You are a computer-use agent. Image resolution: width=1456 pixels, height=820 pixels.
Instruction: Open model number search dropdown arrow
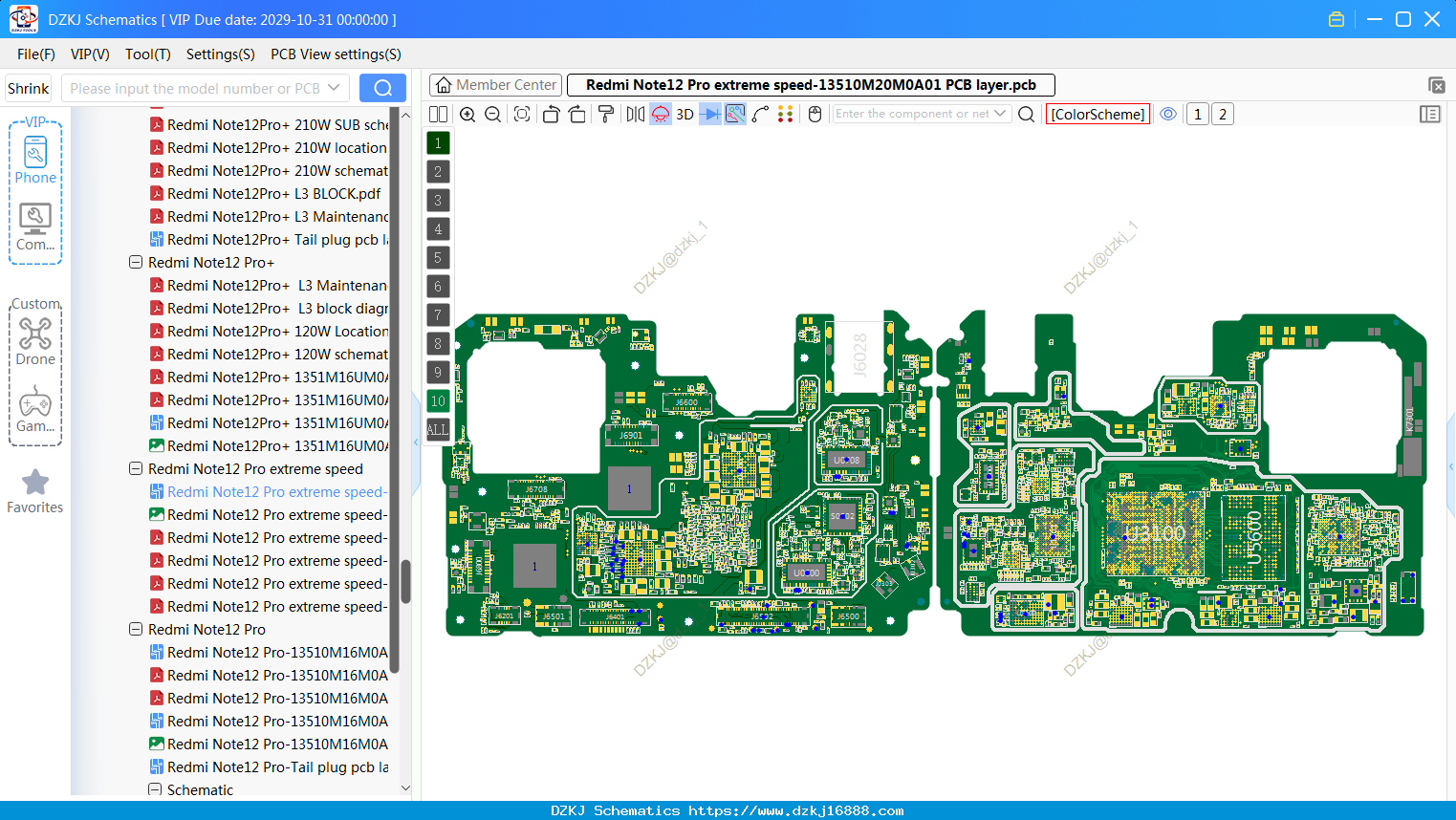[x=334, y=88]
